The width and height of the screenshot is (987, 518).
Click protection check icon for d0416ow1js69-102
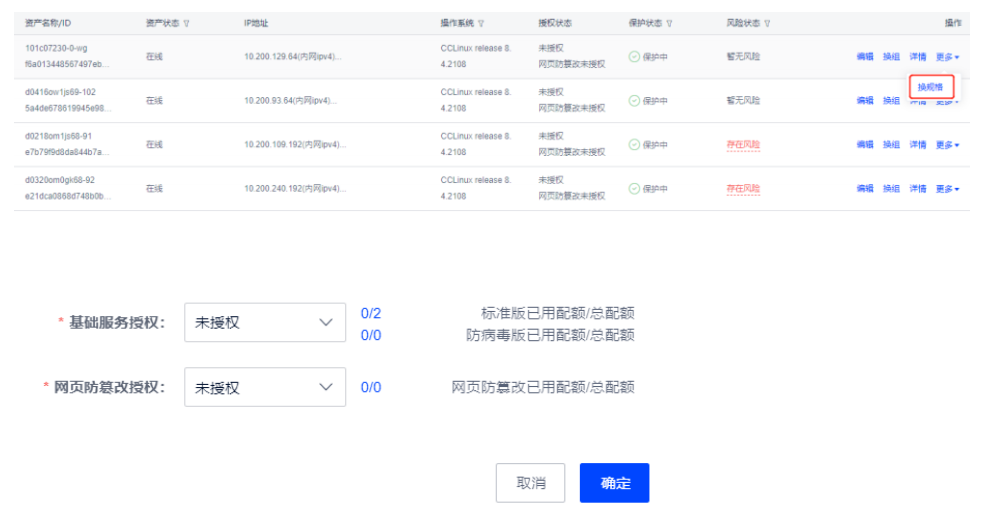634,101
